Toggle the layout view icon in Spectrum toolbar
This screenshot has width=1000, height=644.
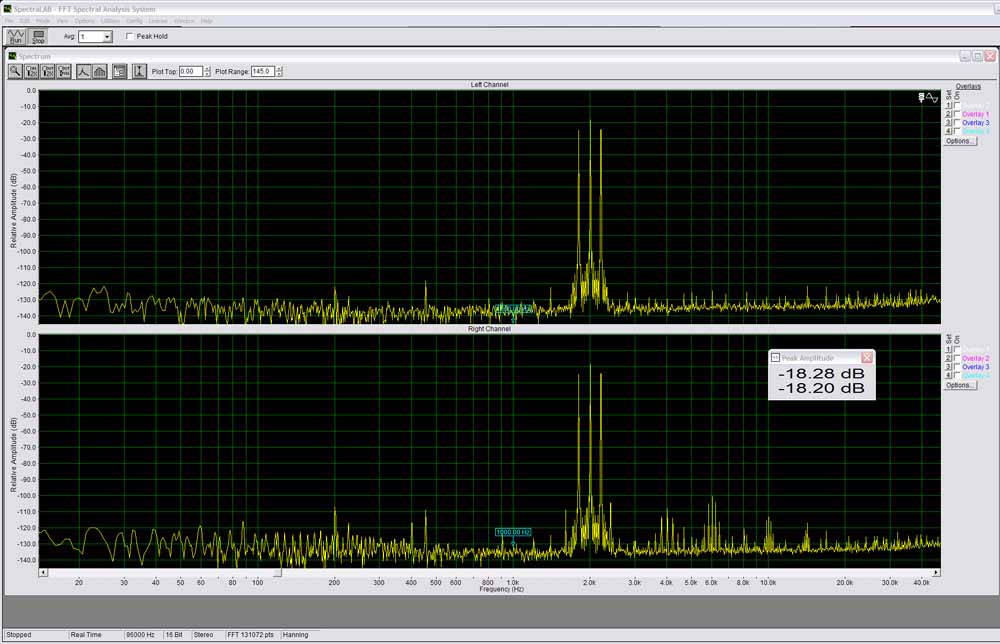click(x=119, y=71)
